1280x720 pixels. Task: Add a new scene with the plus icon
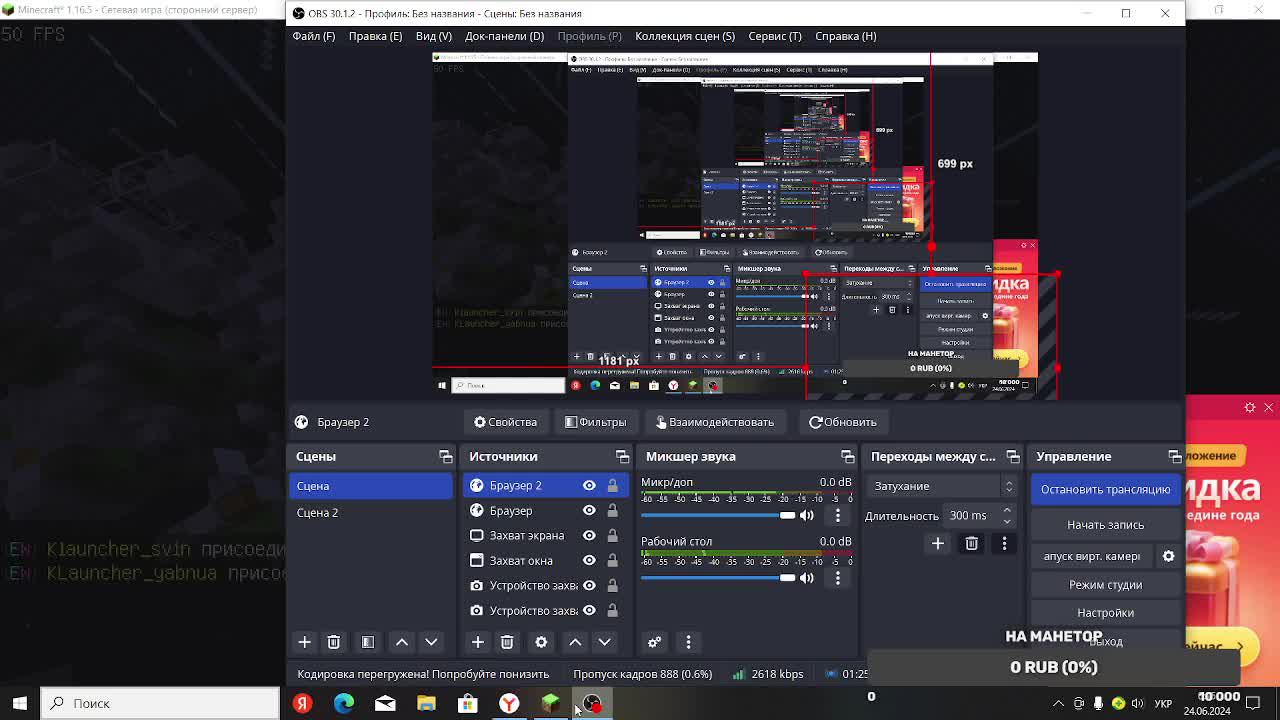[305, 642]
